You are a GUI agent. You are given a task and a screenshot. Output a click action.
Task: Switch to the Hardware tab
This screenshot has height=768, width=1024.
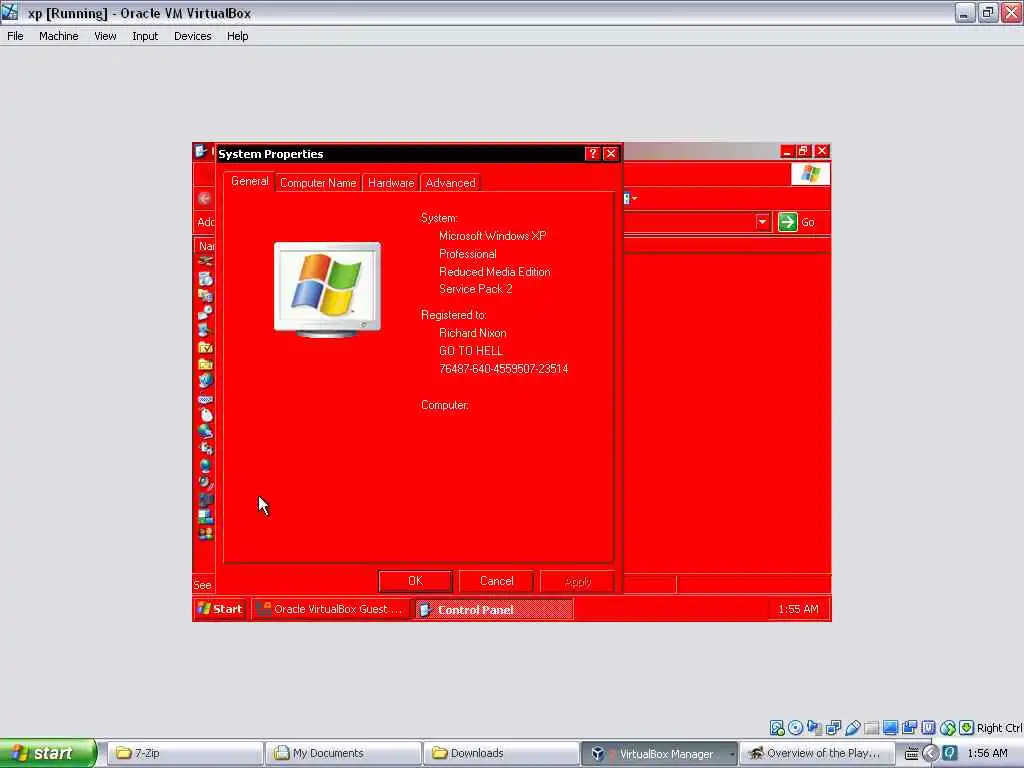[x=391, y=183]
